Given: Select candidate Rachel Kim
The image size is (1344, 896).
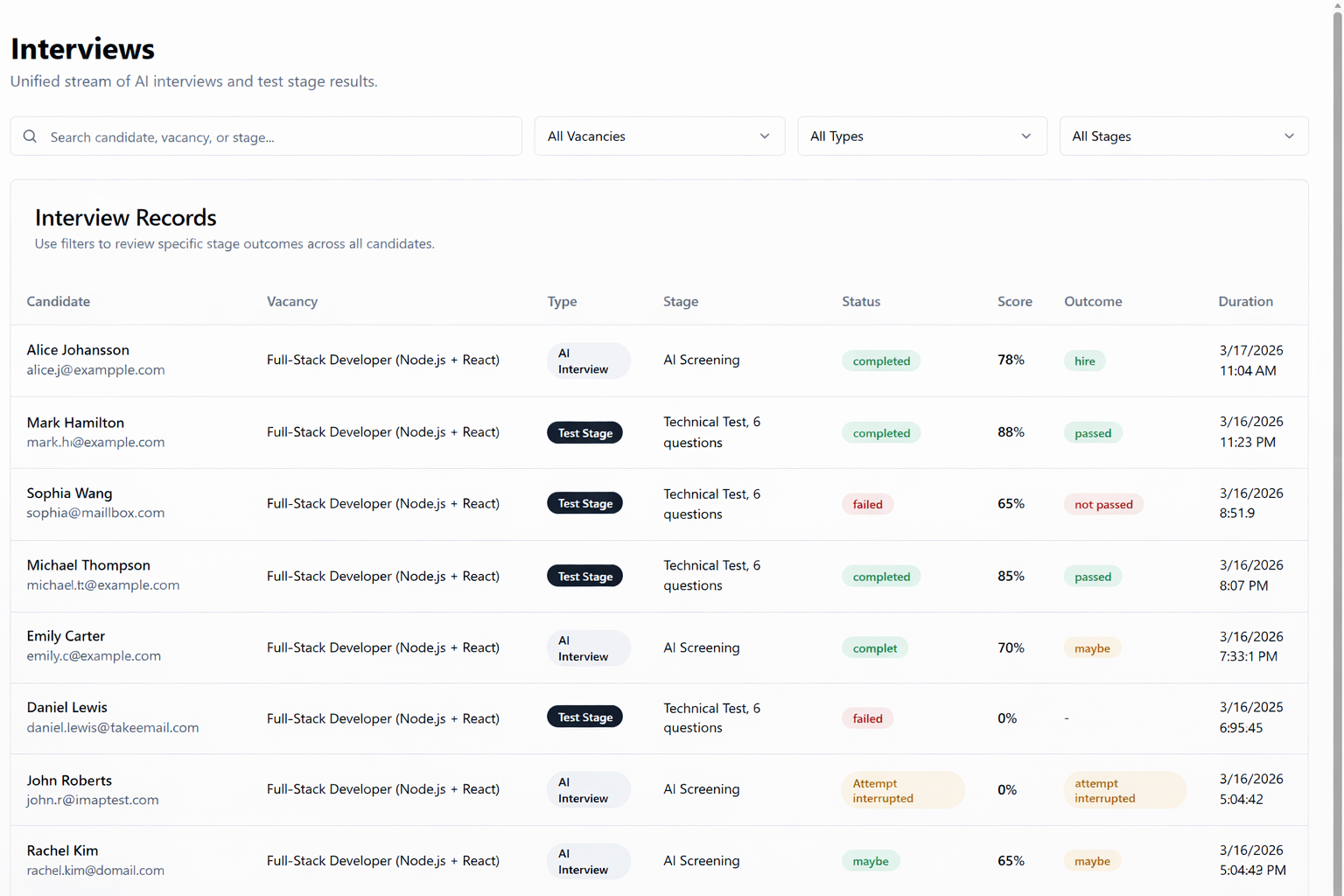Looking at the screenshot, I should pyautogui.click(x=62, y=850).
